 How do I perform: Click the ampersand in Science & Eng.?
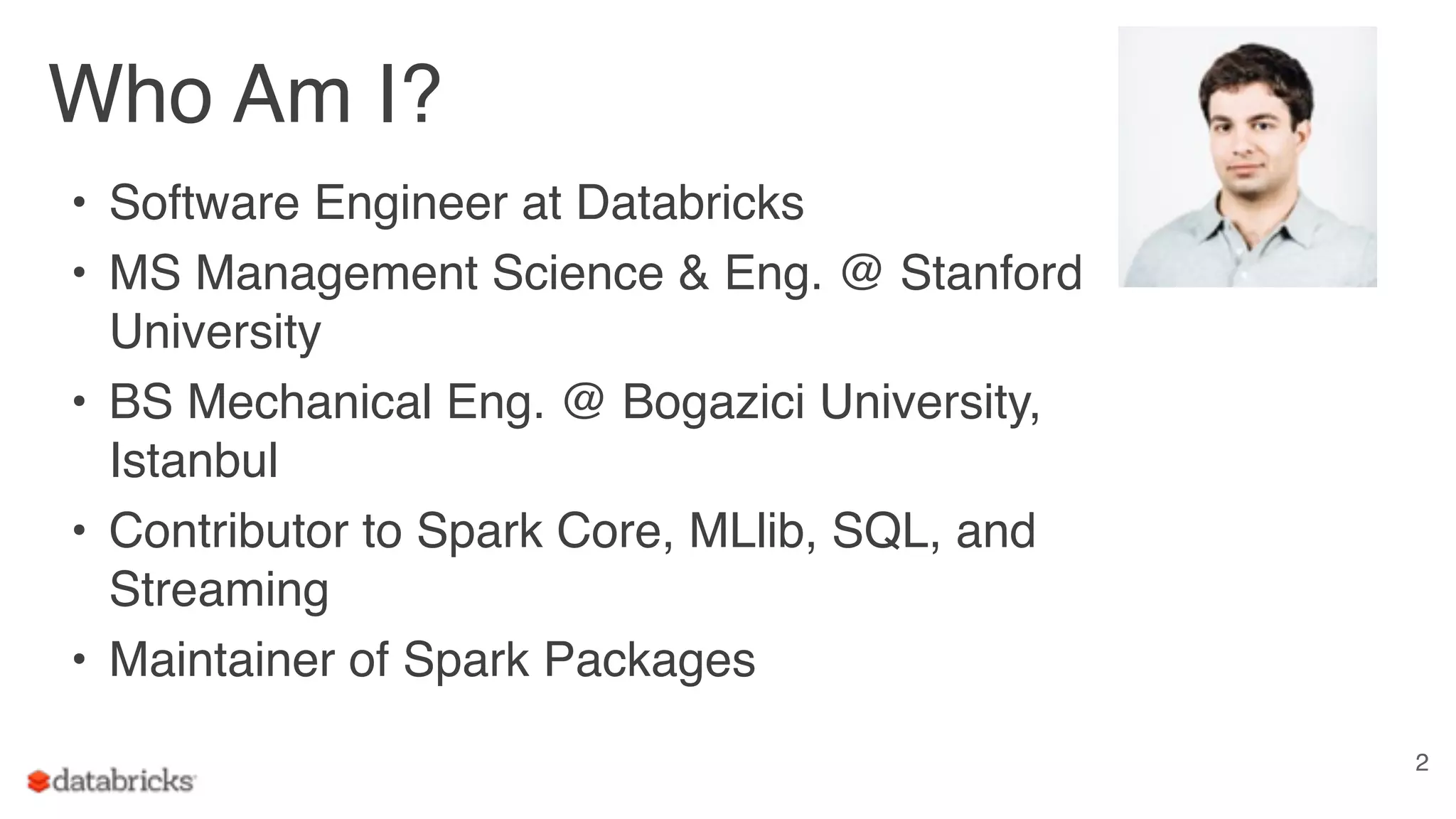click(693, 273)
